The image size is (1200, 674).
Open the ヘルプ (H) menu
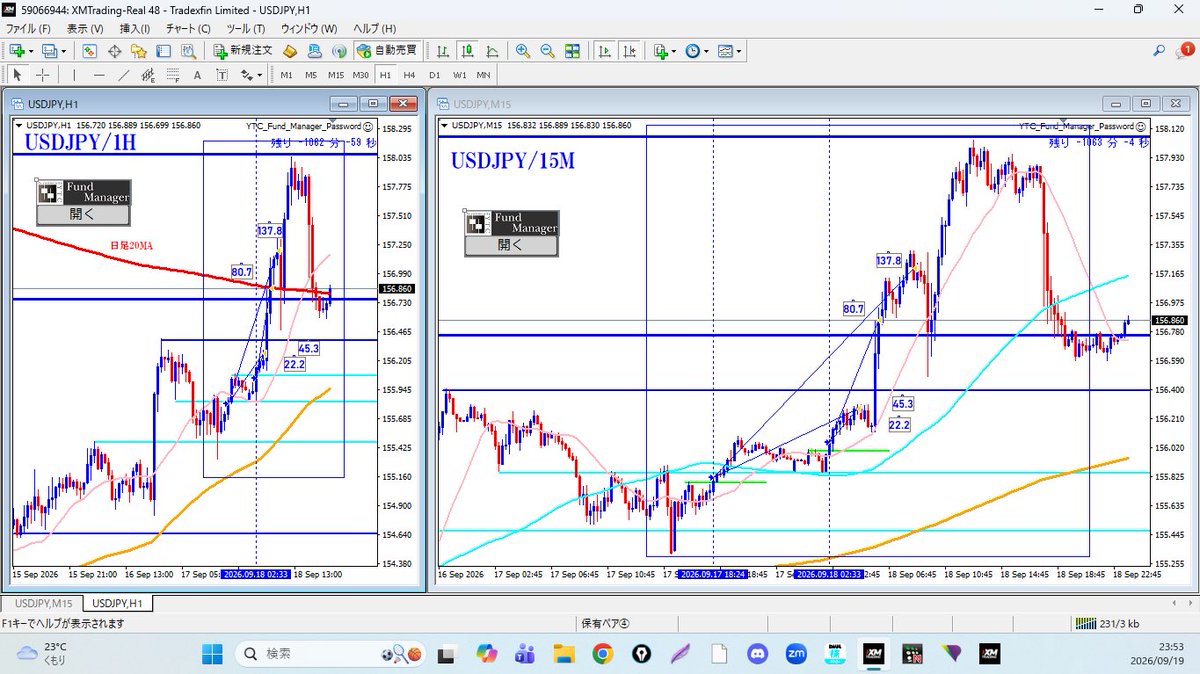point(375,28)
